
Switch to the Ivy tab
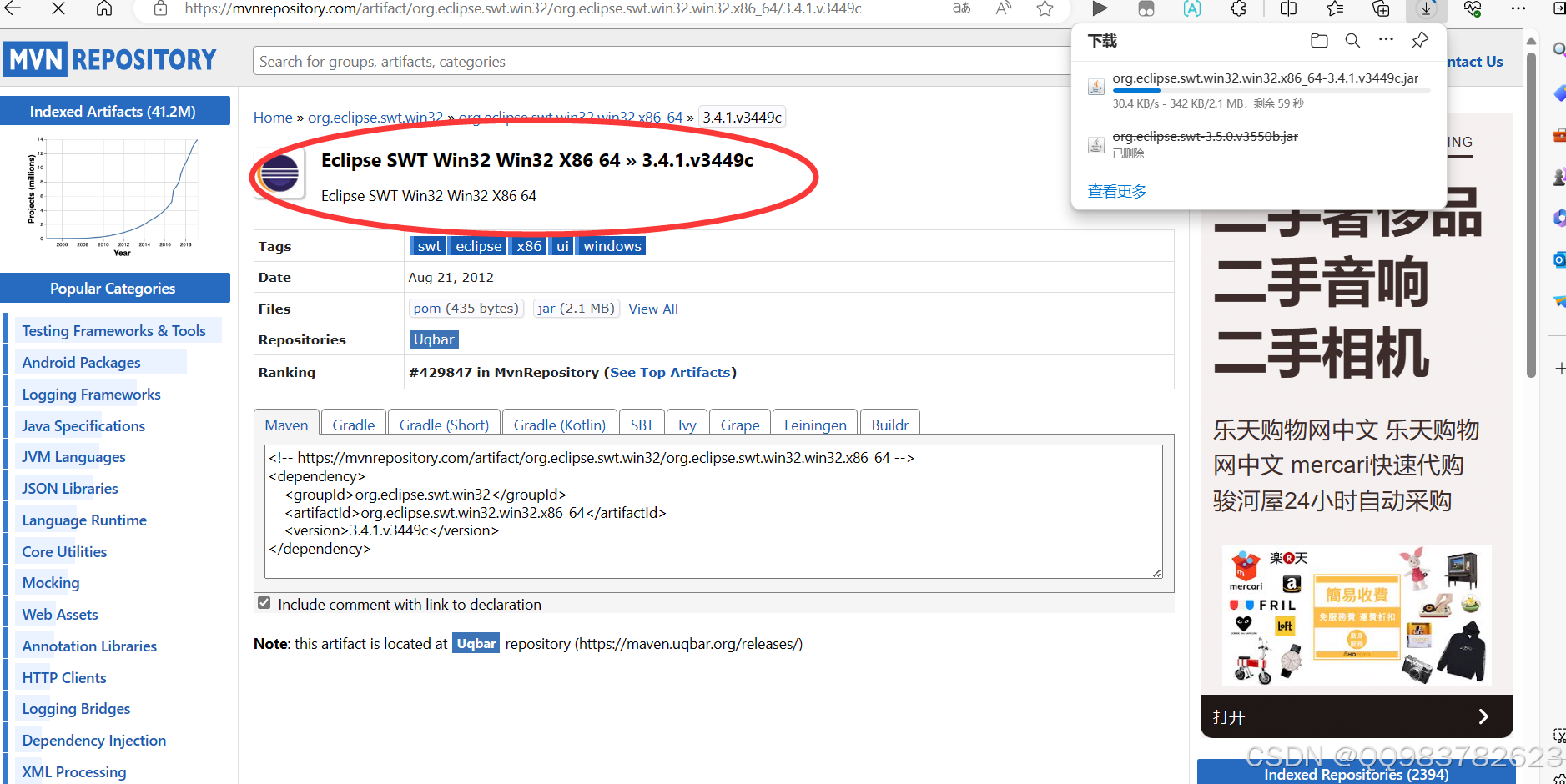[x=687, y=425]
